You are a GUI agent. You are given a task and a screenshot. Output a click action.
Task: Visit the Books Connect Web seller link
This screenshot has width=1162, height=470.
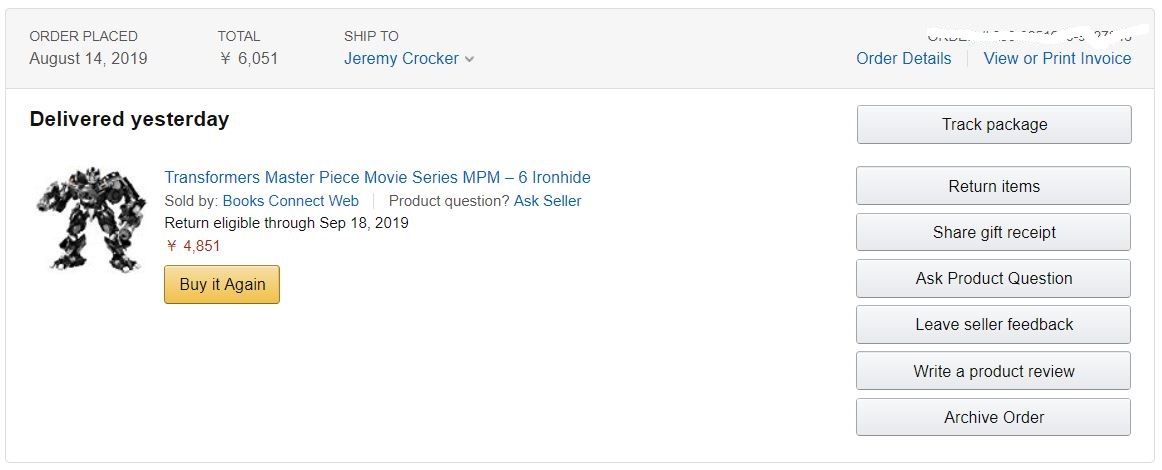point(290,200)
